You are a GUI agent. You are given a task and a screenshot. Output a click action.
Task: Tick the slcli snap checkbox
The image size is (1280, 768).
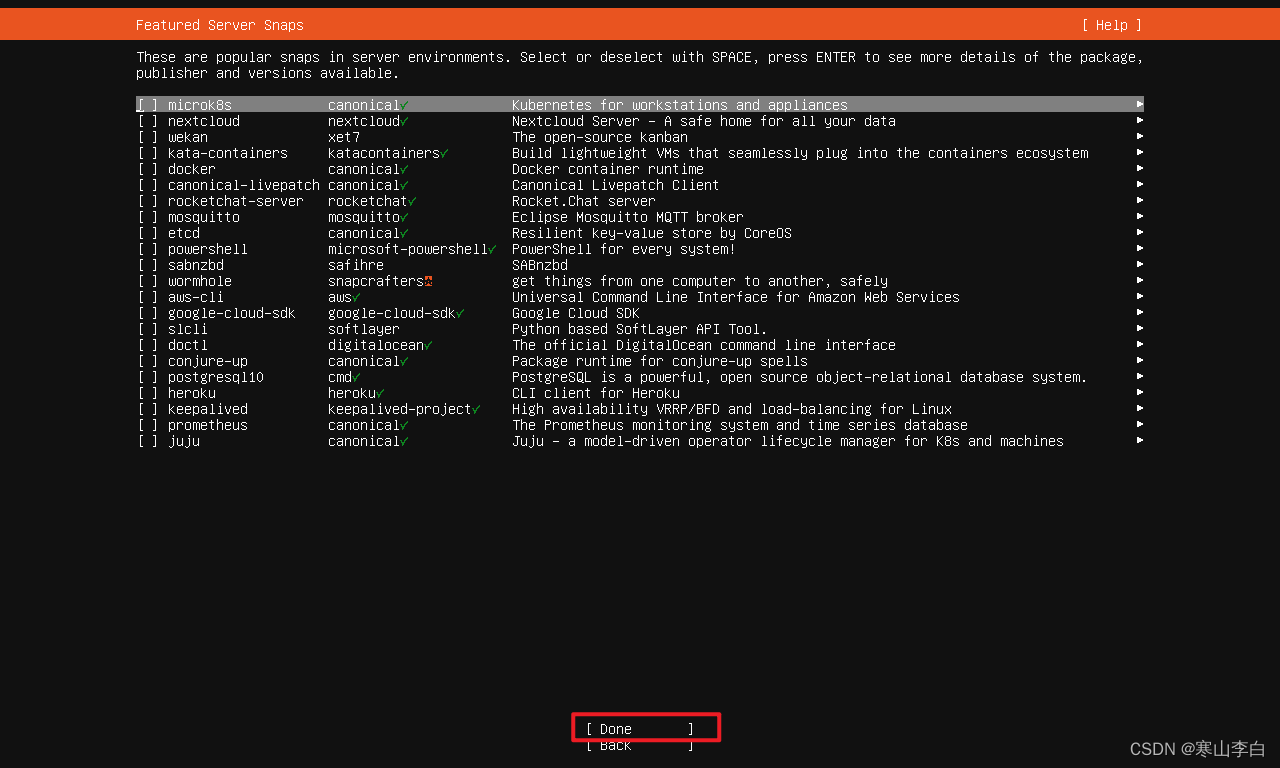click(x=148, y=329)
